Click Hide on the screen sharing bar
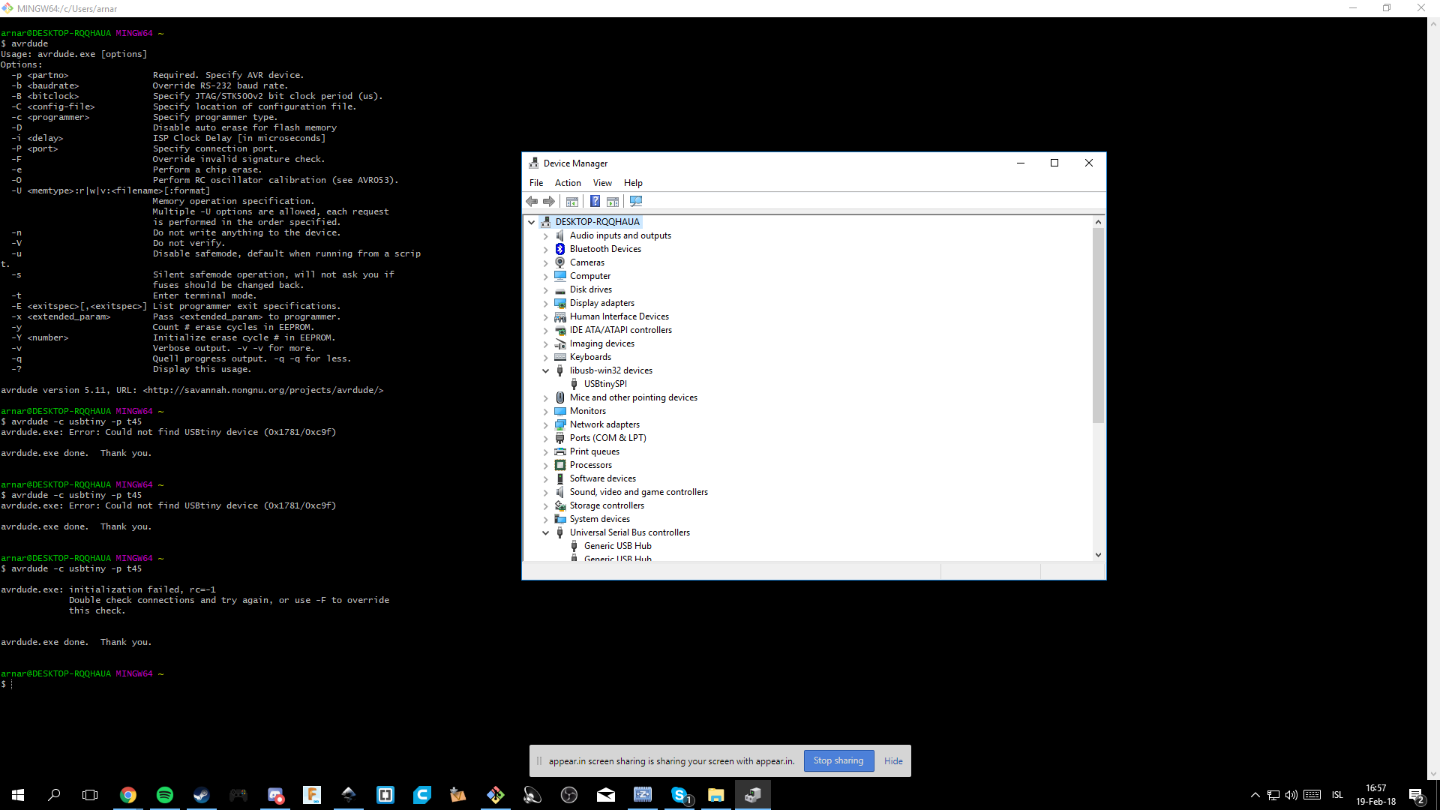Screen dimensions: 1440x810 click(x=893, y=761)
